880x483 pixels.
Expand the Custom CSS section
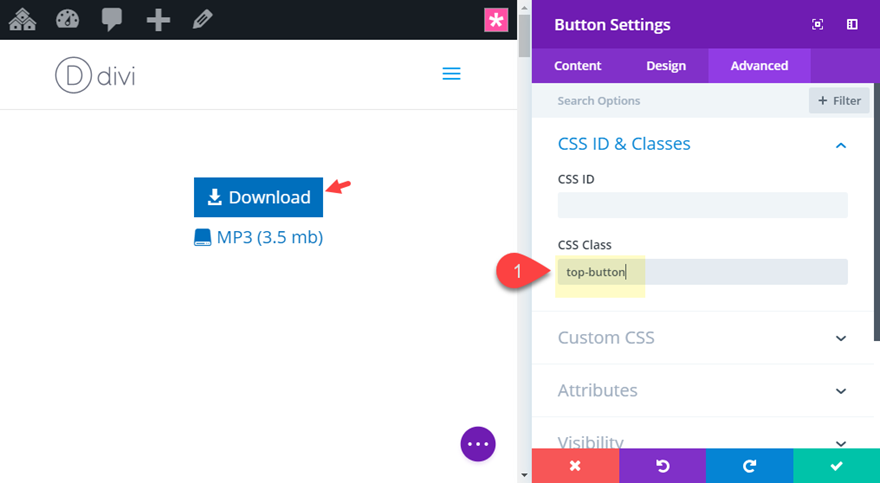[x=841, y=338]
